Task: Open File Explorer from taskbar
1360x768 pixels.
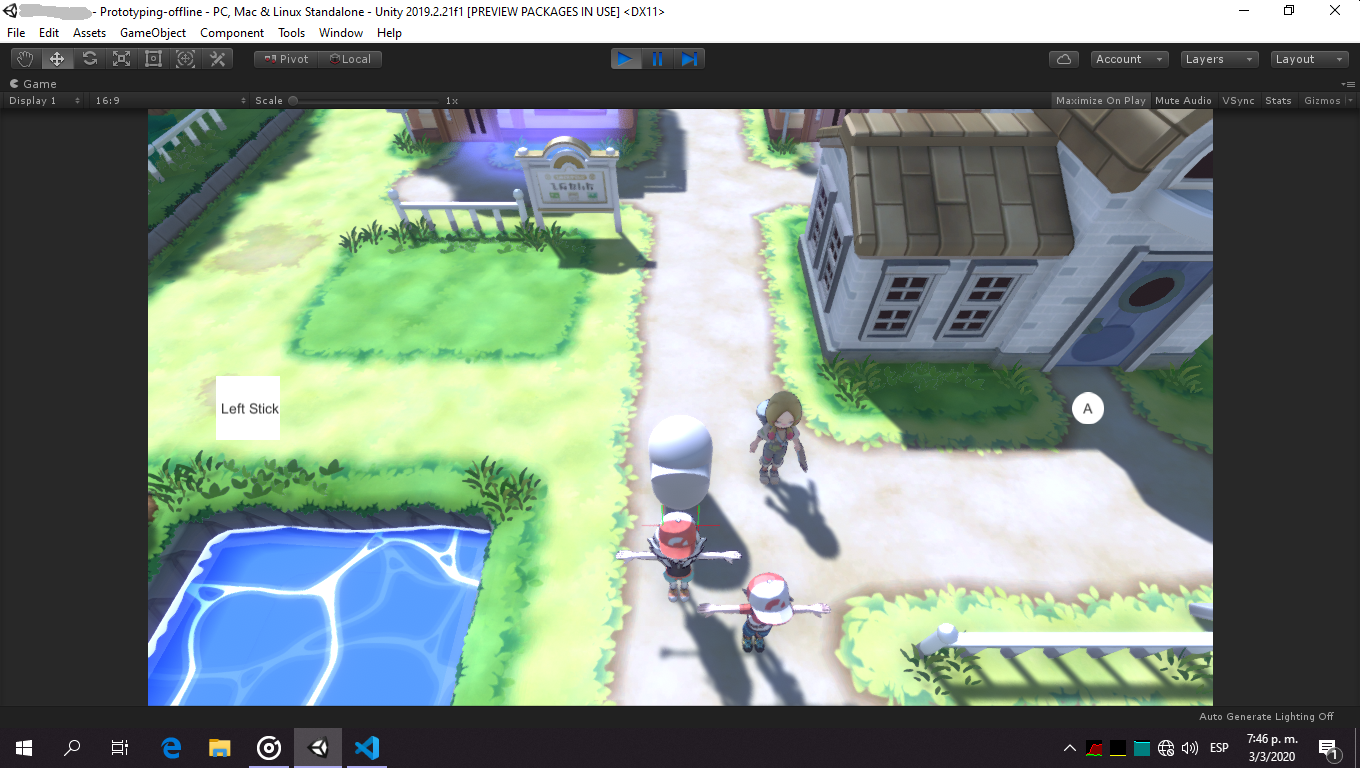Action: 220,748
